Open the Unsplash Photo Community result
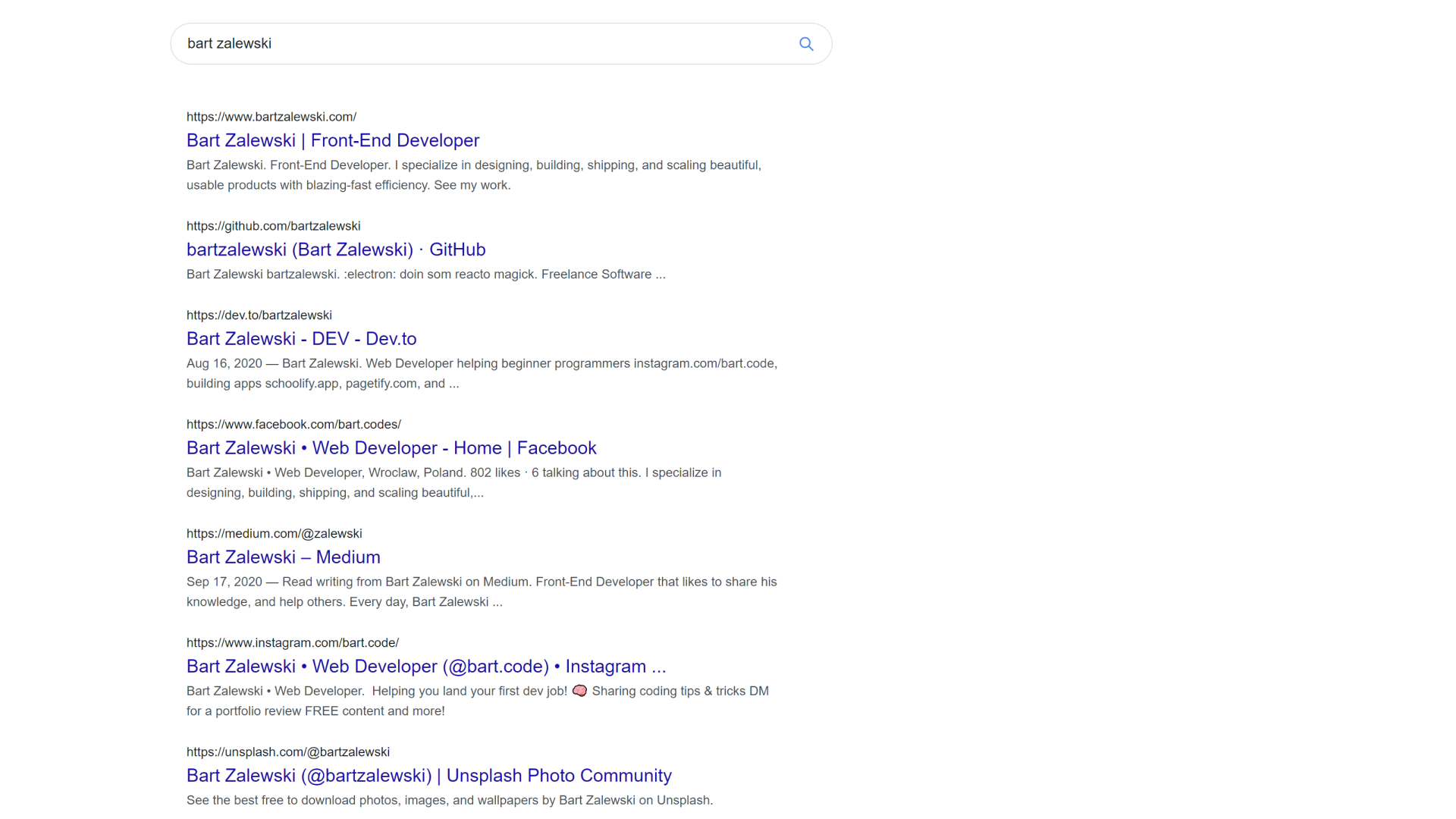This screenshot has height=819, width=1456. coord(429,776)
